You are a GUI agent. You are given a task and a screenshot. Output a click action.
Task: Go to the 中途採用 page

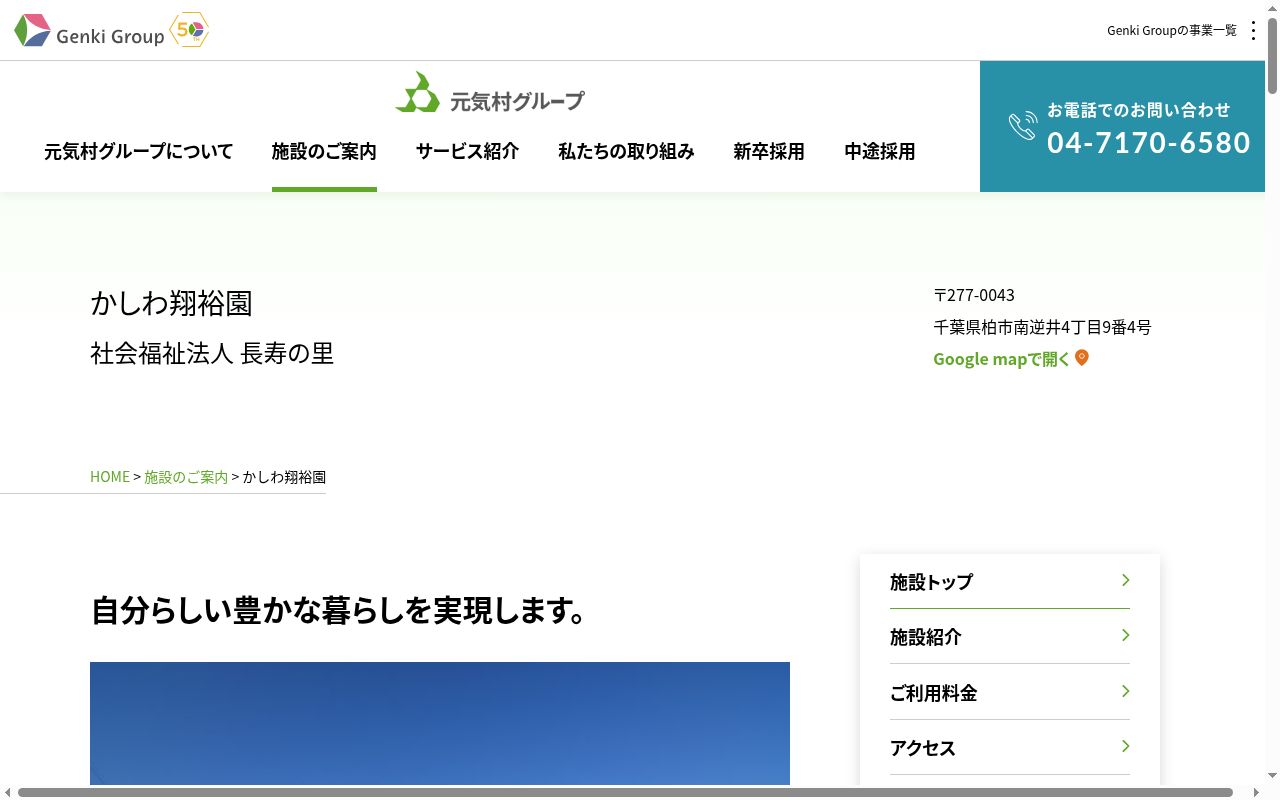click(880, 151)
